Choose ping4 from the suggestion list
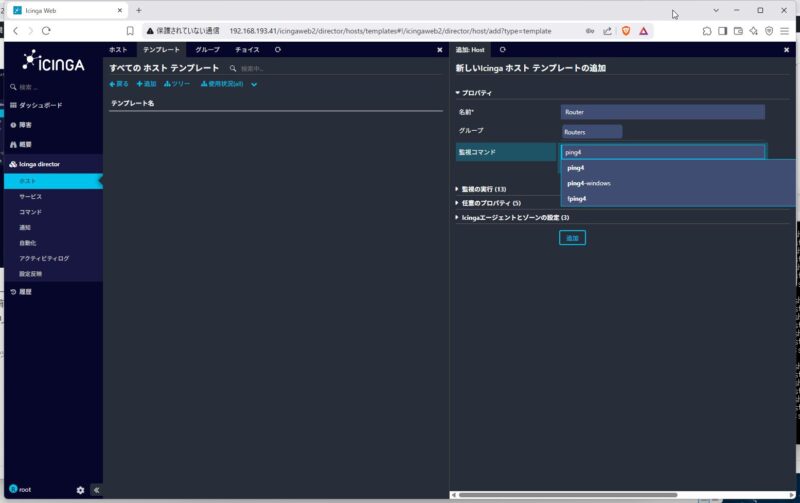 pyautogui.click(x=678, y=168)
